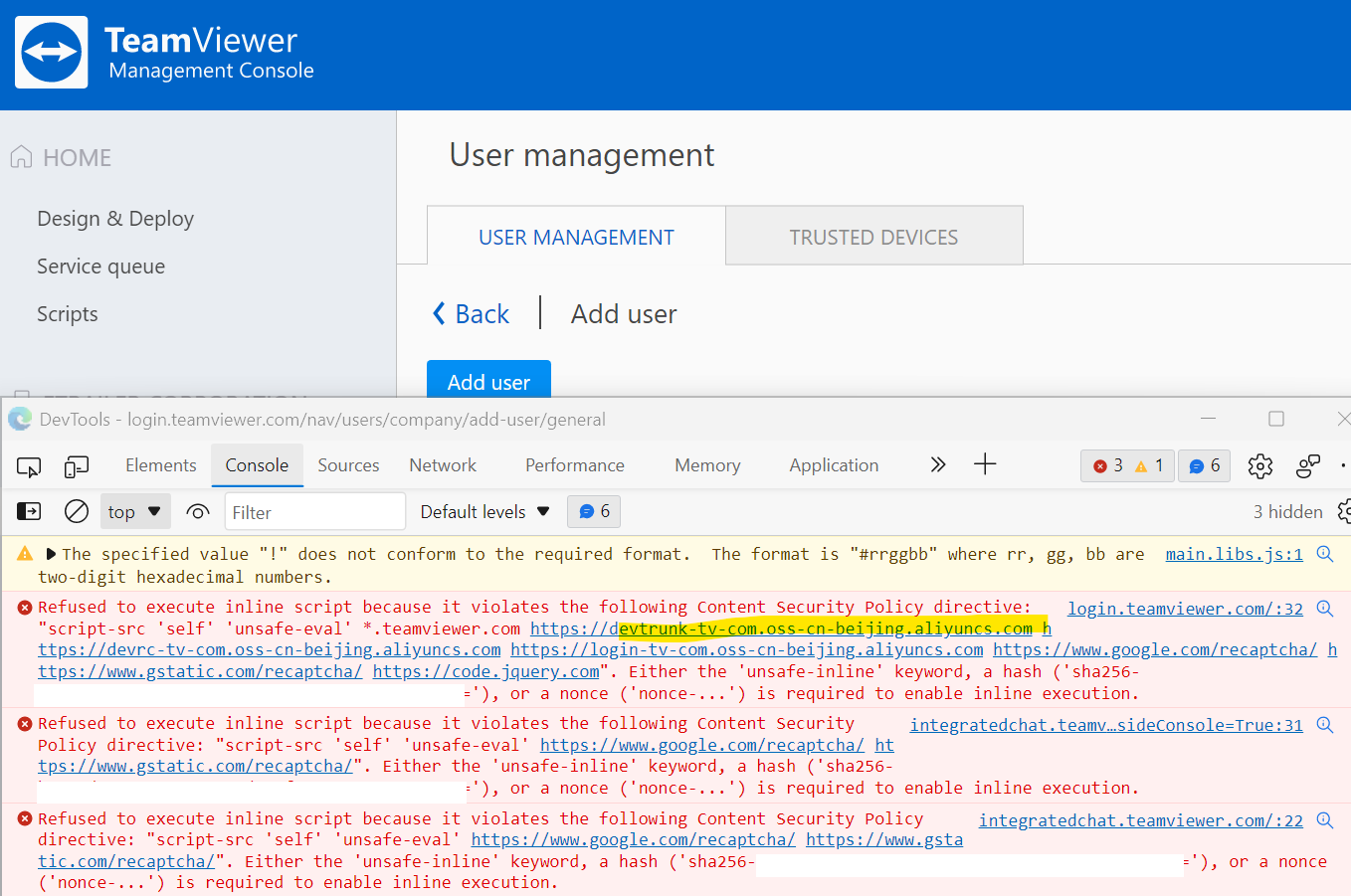Open the Elements DevTools tab
Screen dimensions: 1351x896
click(161, 465)
